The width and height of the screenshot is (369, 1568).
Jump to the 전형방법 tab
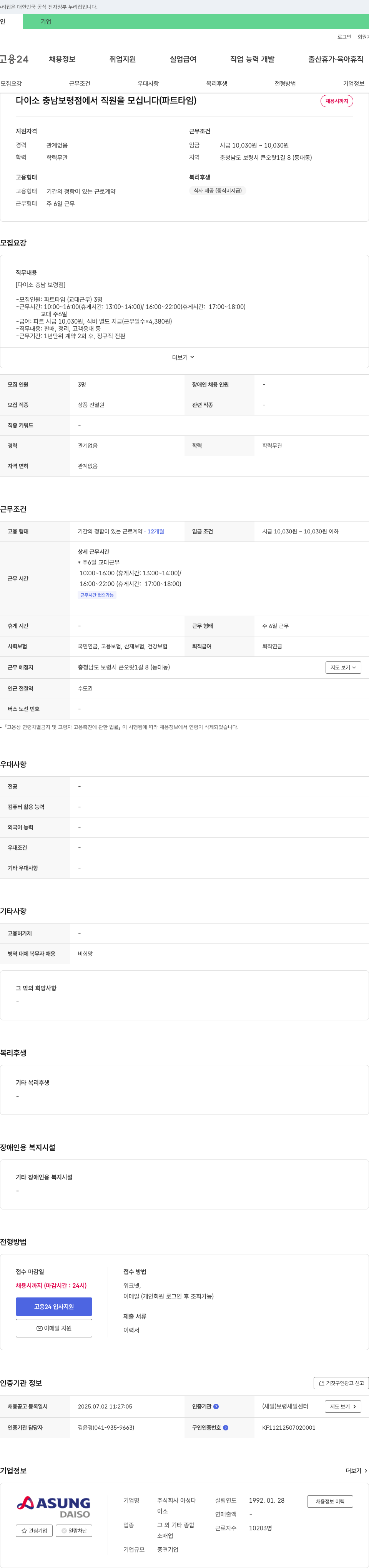click(285, 83)
